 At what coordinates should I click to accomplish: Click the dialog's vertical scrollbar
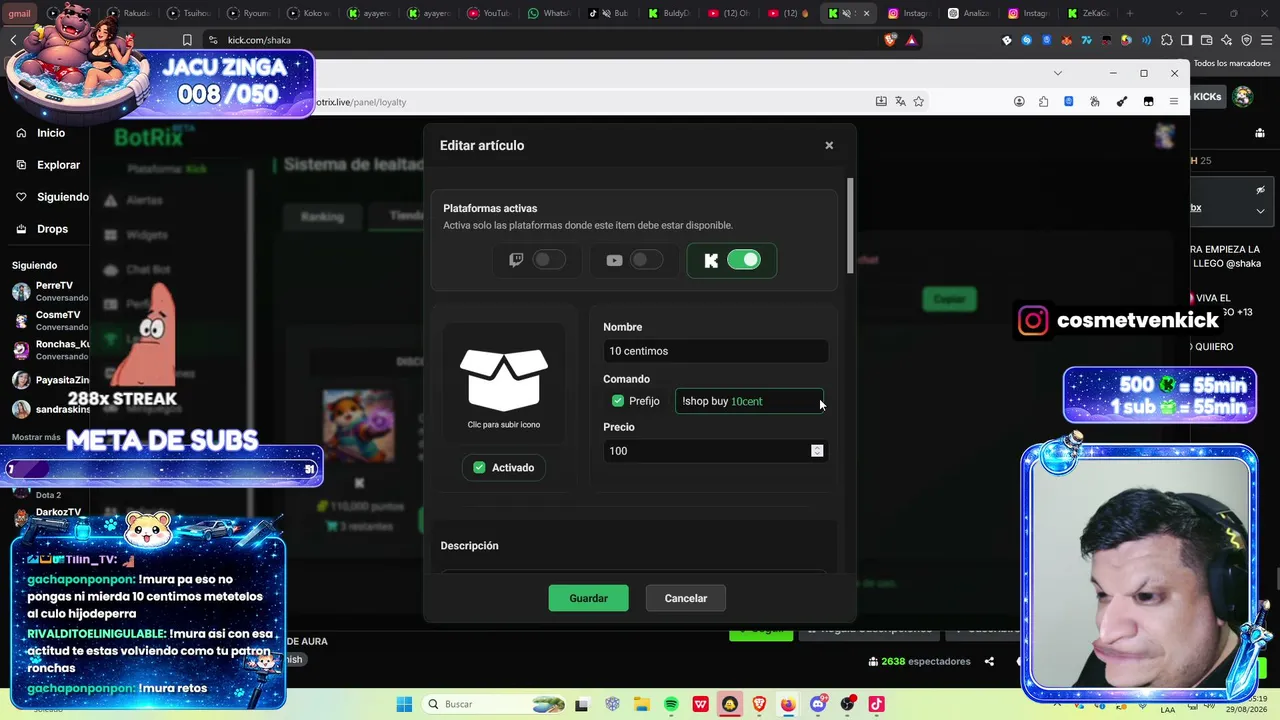click(851, 225)
